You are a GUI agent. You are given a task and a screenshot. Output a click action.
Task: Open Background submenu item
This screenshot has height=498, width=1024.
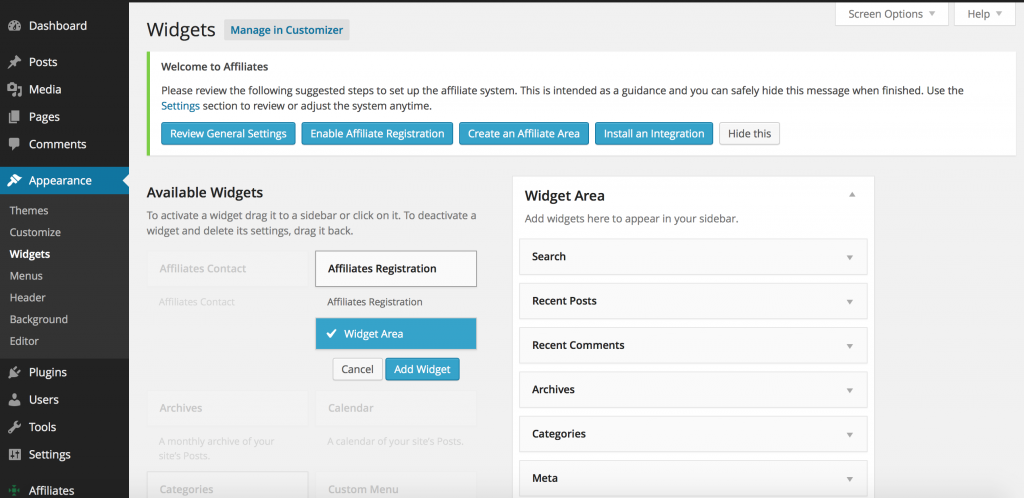(39, 319)
